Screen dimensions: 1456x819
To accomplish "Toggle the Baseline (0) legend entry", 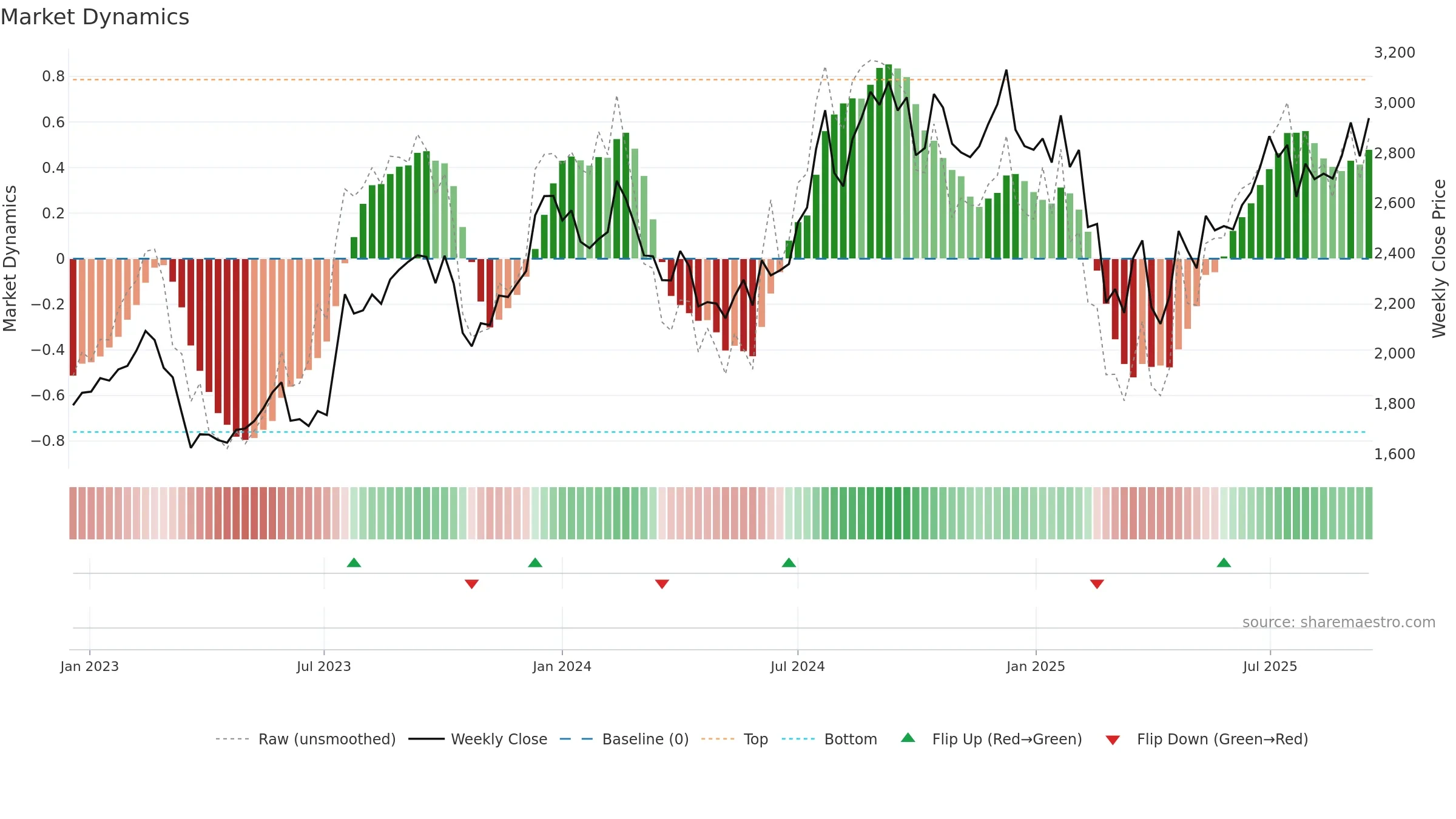I will click(x=624, y=739).
